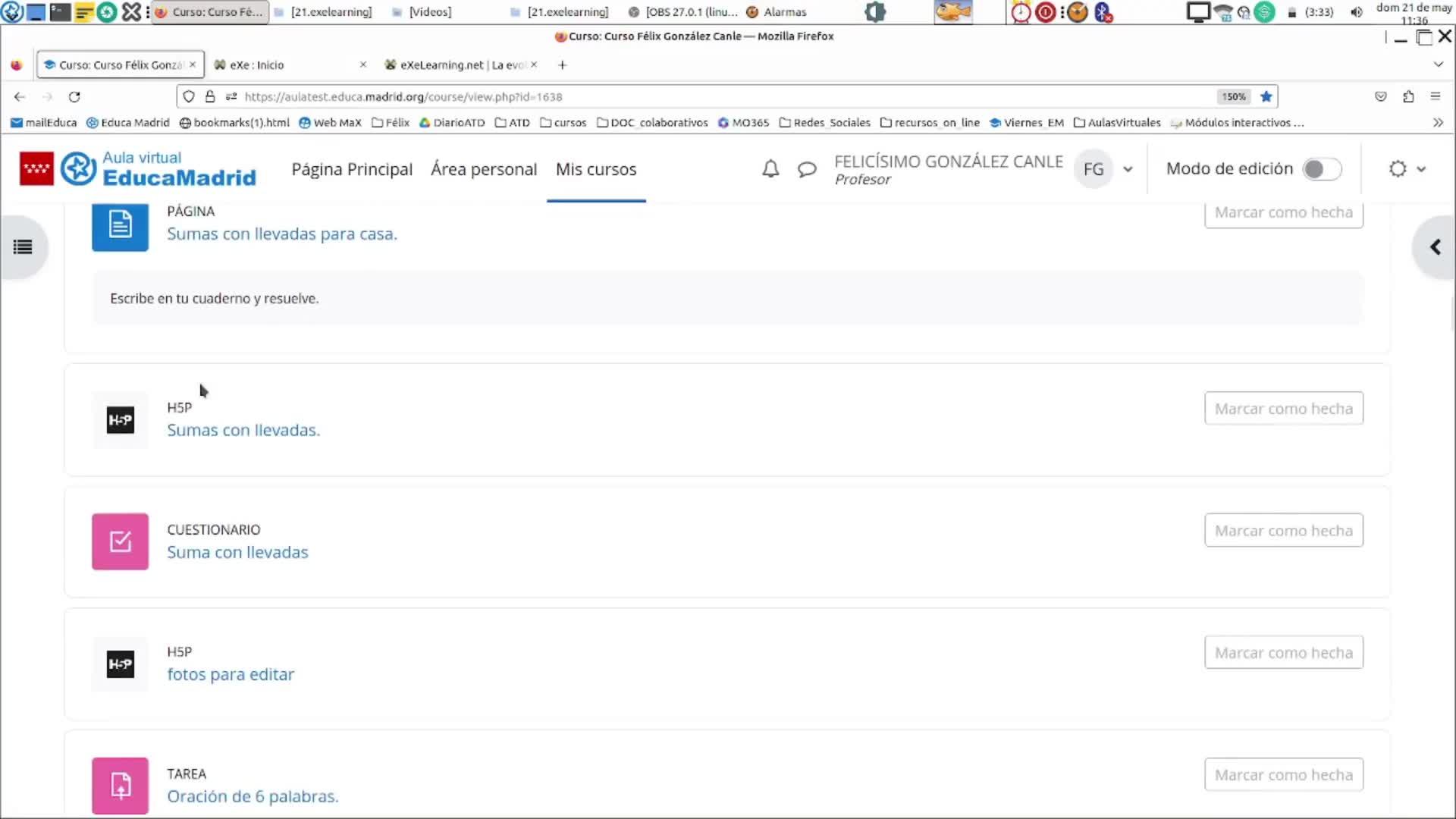This screenshot has height=819, width=1456.
Task: Open Sumas con llevadas para casa page
Action: click(281, 234)
